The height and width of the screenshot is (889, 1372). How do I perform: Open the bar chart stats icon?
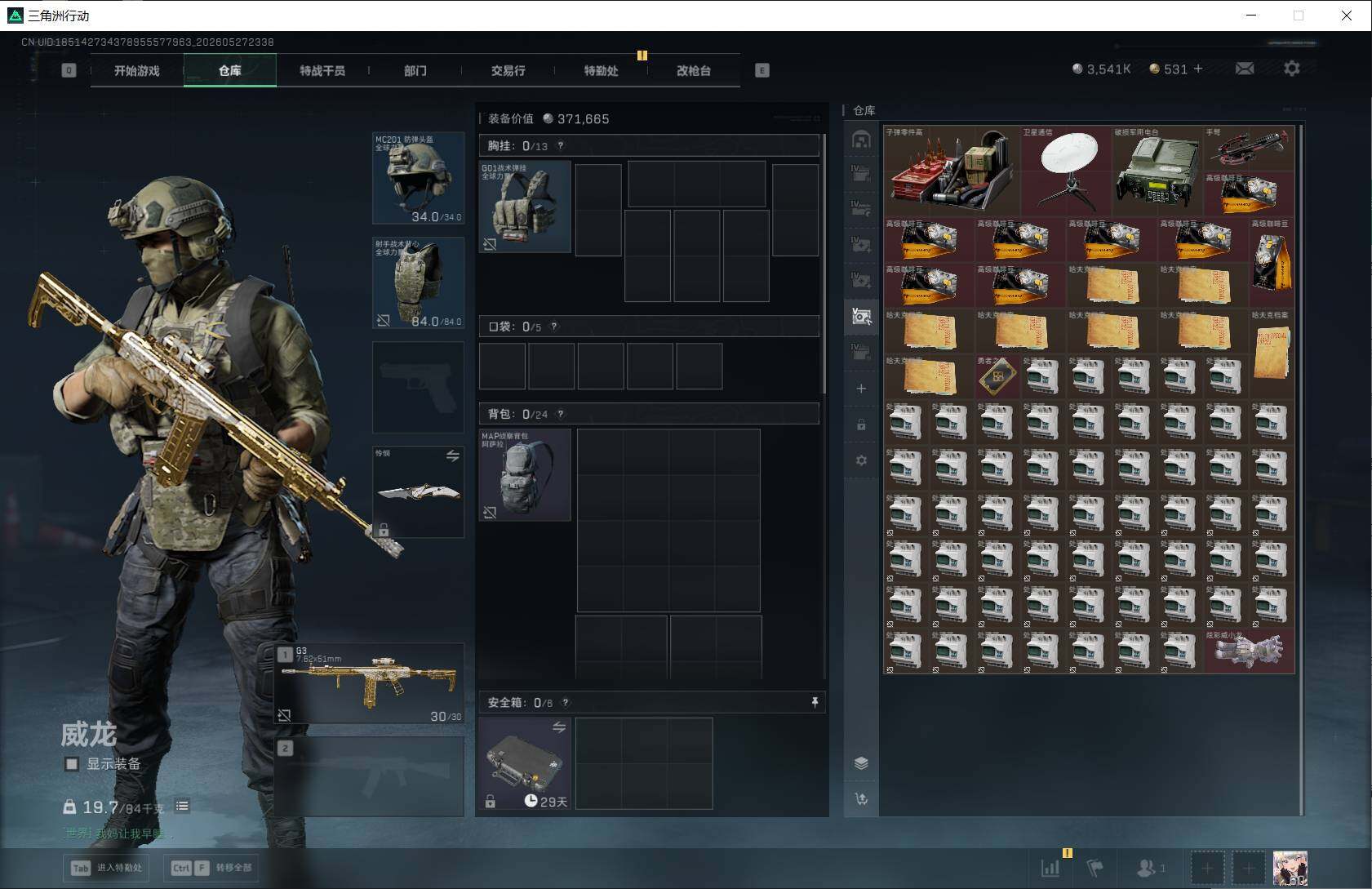(1050, 868)
